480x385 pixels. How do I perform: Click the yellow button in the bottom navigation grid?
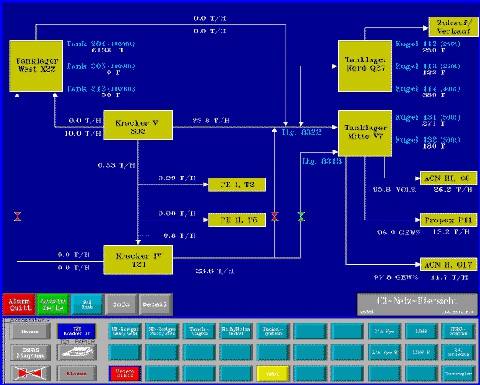[x=273, y=373]
